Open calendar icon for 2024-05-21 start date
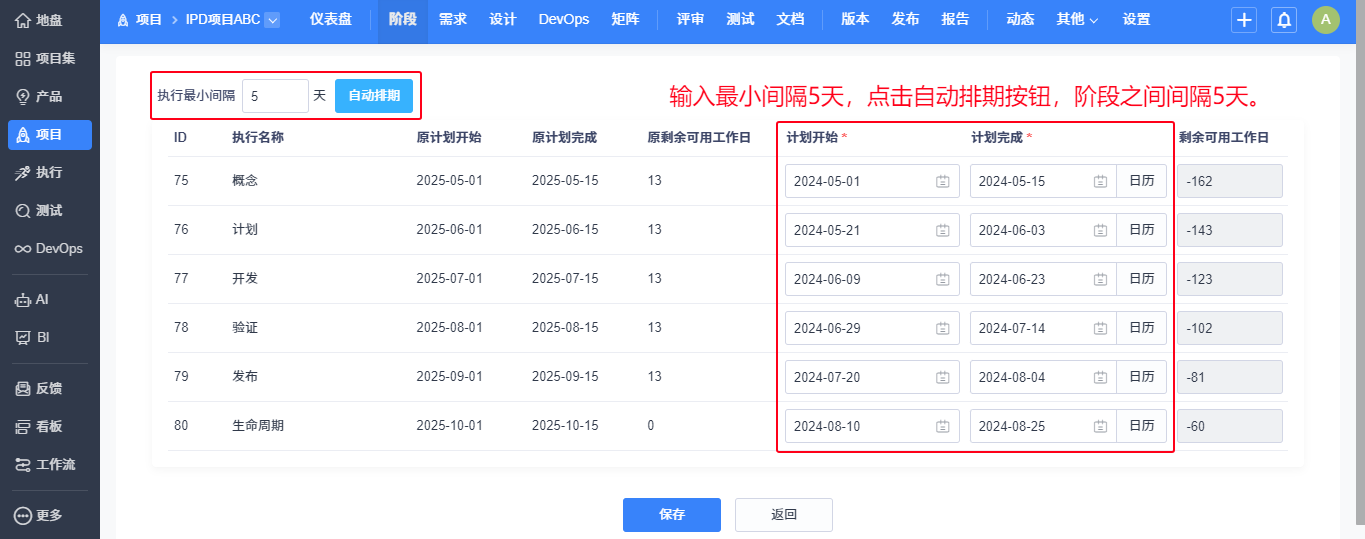Image resolution: width=1365 pixels, height=539 pixels. coord(942,230)
